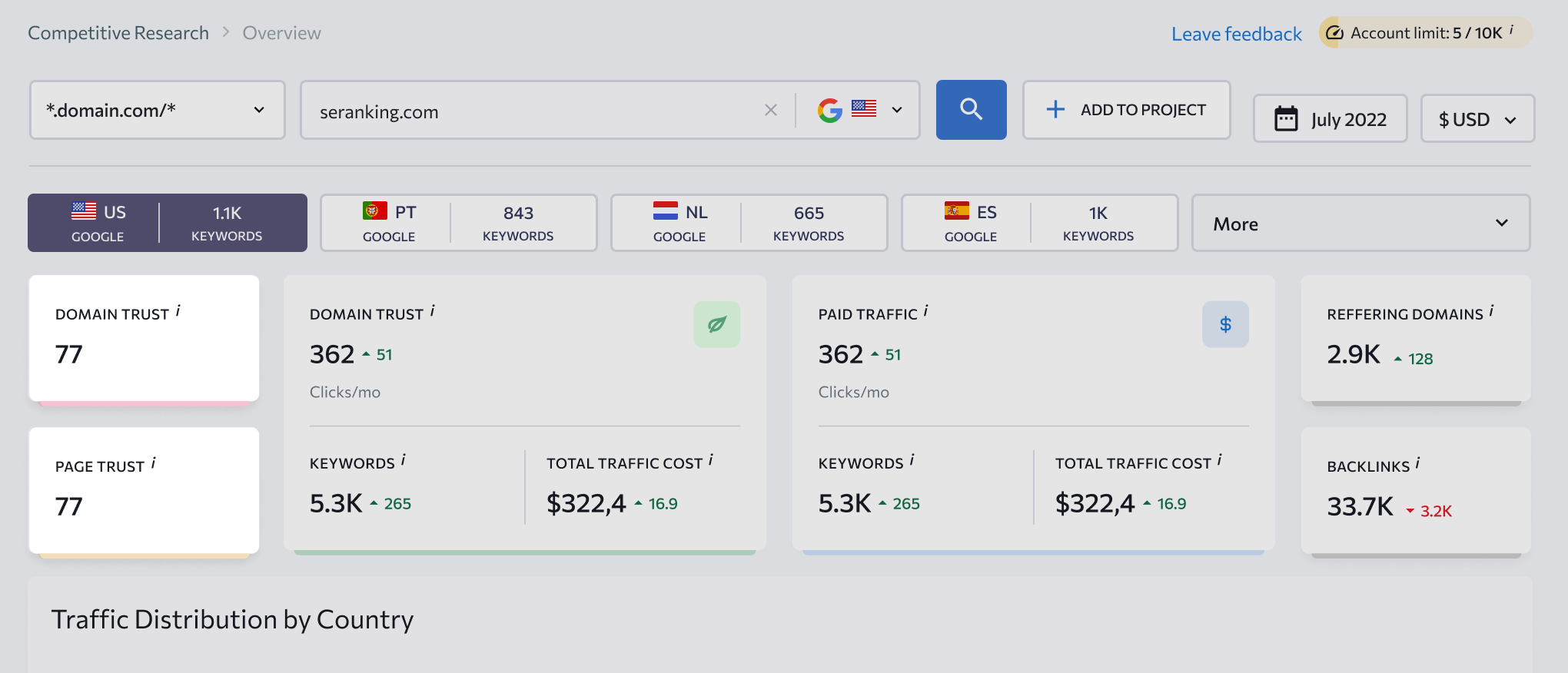Click the ADD TO PROJECT button
1568x673 pixels.
1126,110
